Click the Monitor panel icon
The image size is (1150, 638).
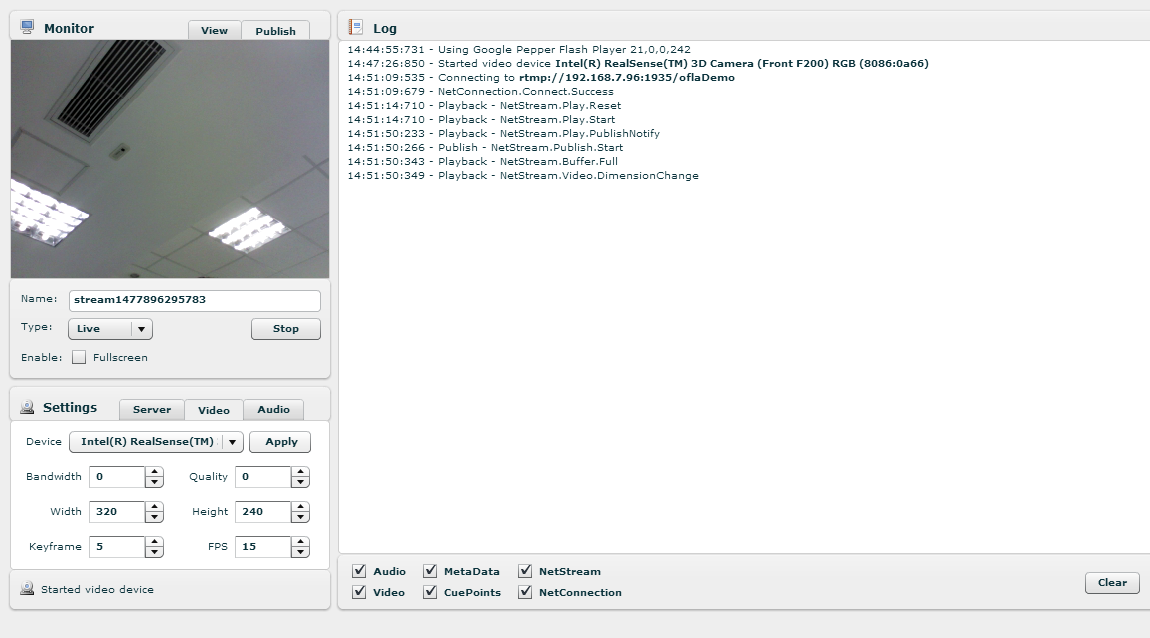coord(27,28)
